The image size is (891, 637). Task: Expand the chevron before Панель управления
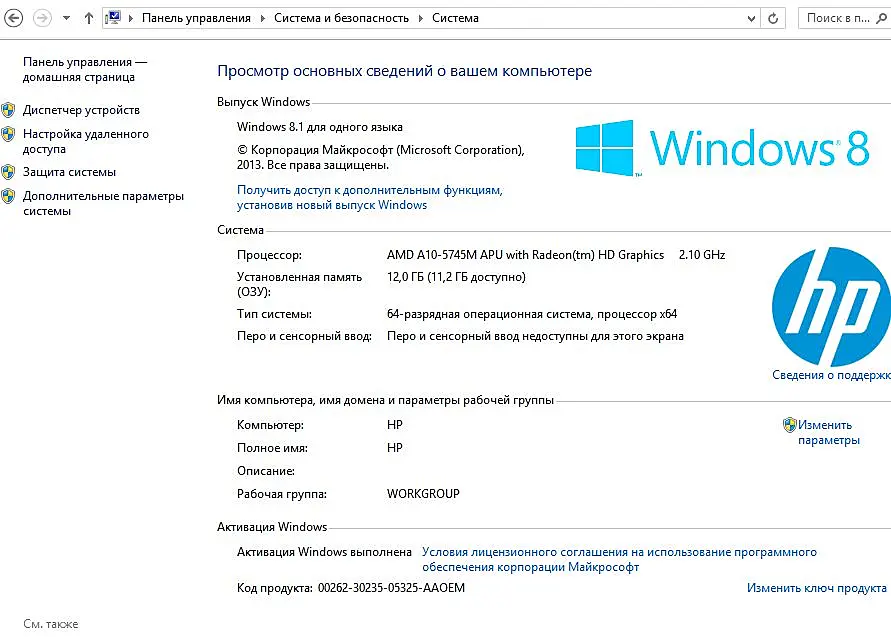click(x=130, y=18)
